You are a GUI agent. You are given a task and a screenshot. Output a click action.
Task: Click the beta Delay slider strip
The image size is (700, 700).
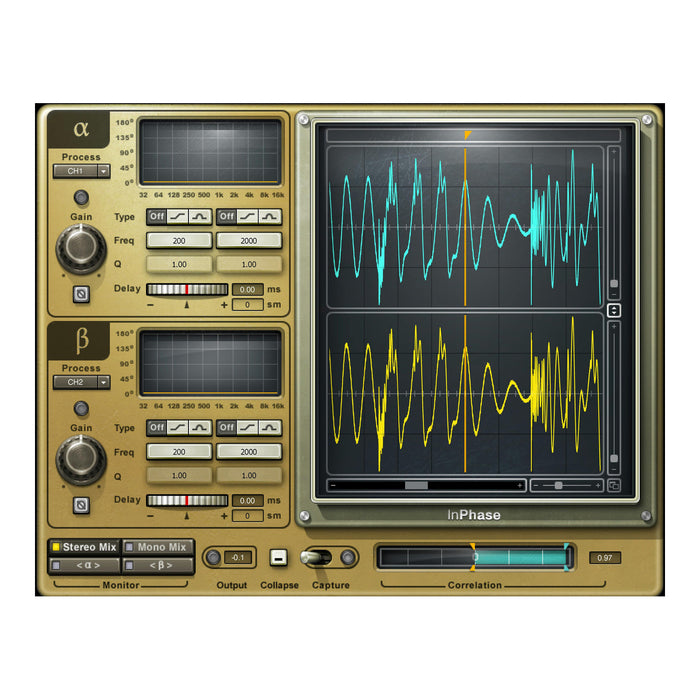187,500
